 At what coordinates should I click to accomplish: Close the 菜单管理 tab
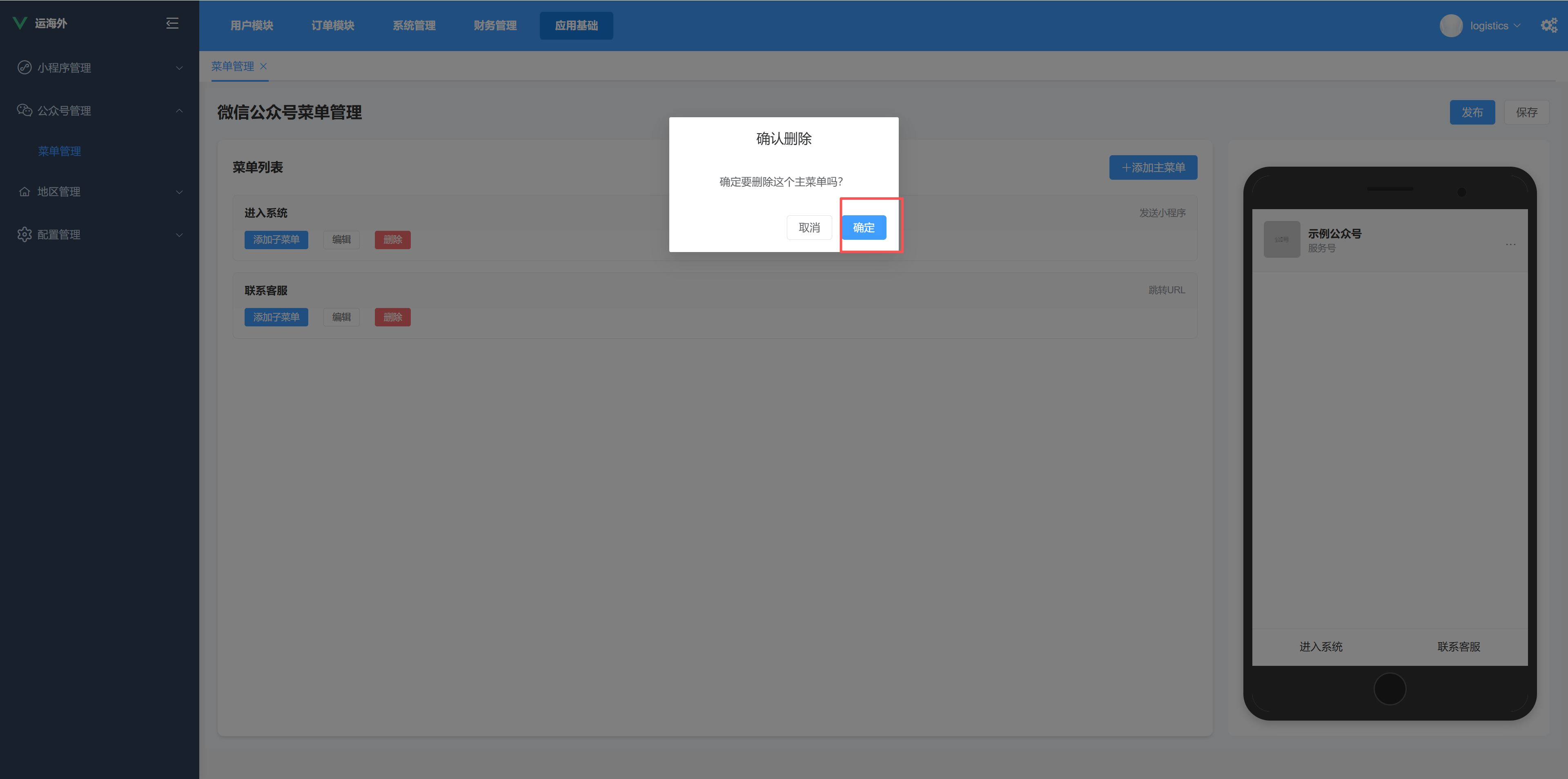[263, 67]
